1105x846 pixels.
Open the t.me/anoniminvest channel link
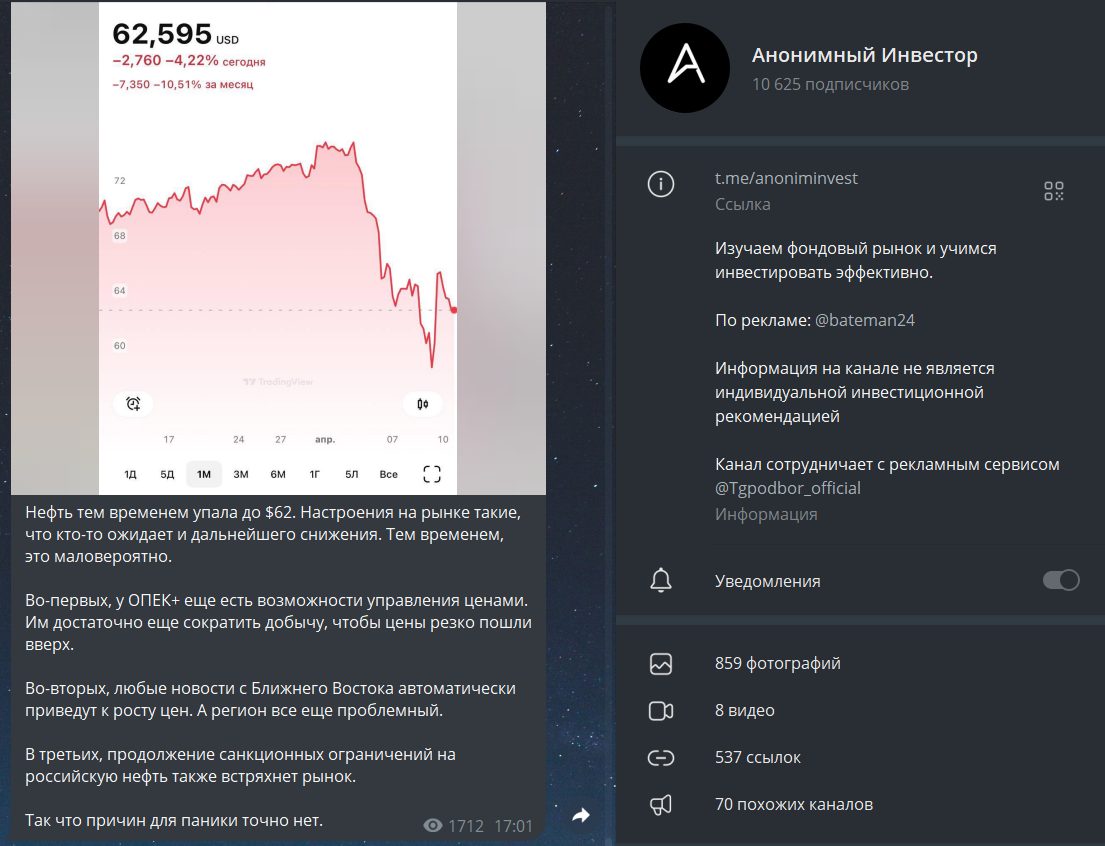point(786,178)
